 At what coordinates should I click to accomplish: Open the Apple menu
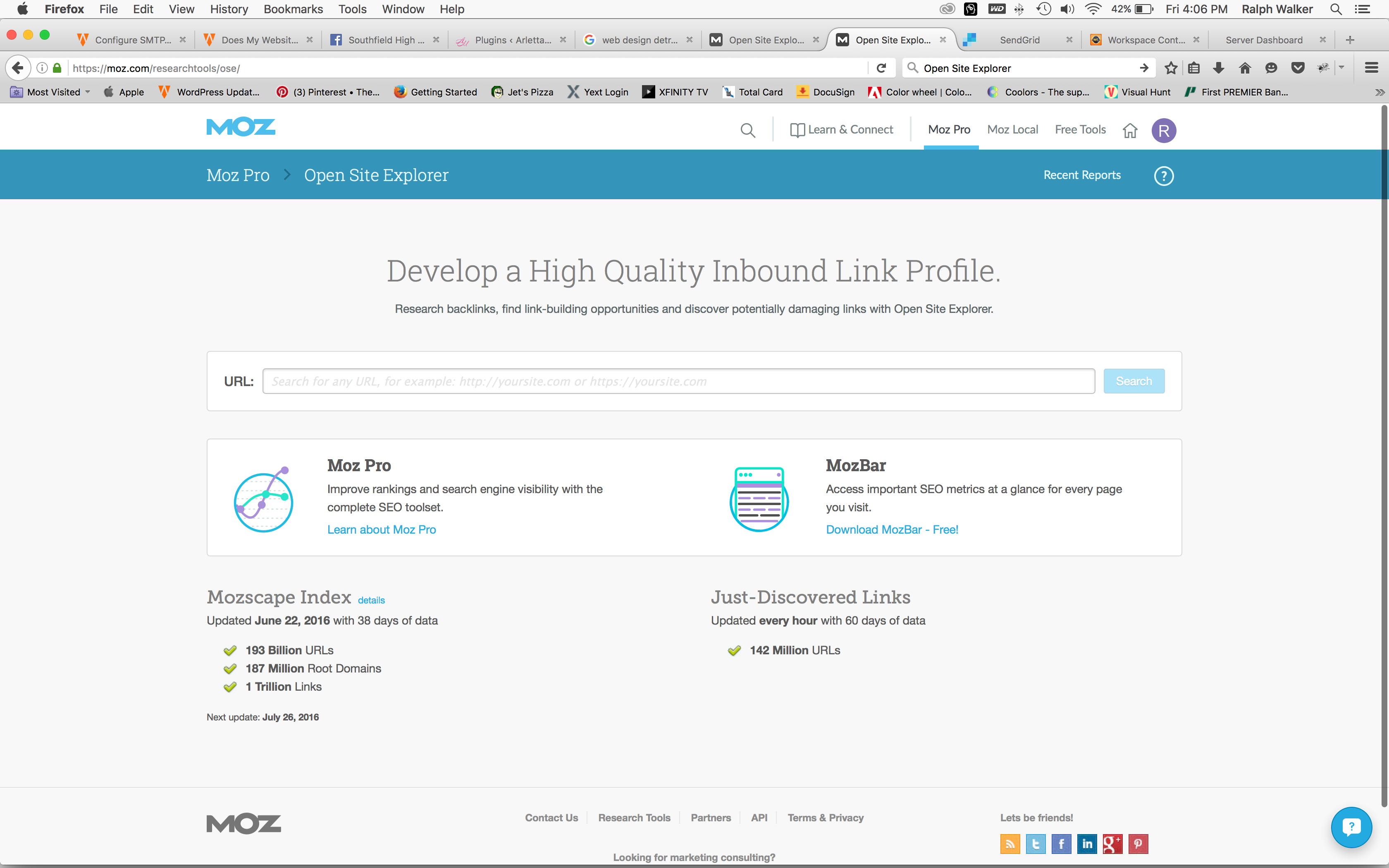coord(22,9)
